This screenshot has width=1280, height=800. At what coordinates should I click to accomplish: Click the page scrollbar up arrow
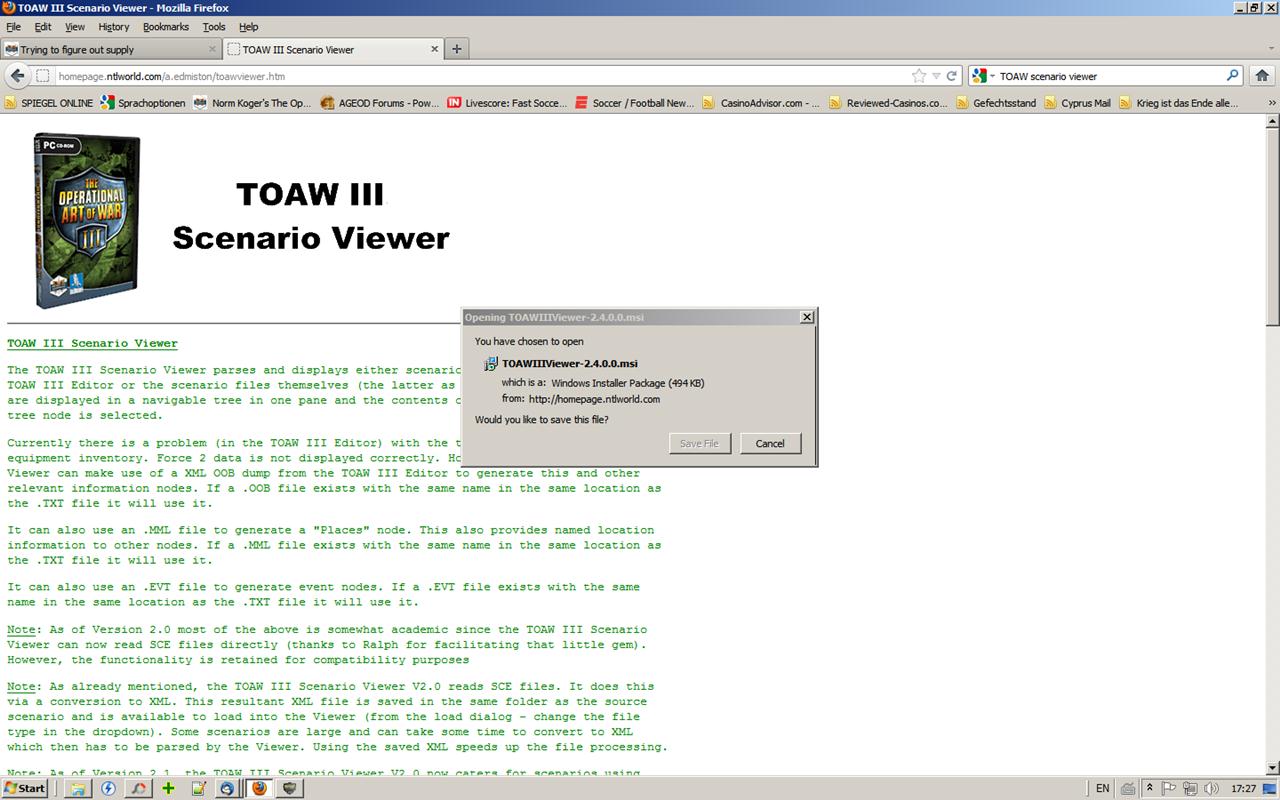click(x=1272, y=121)
